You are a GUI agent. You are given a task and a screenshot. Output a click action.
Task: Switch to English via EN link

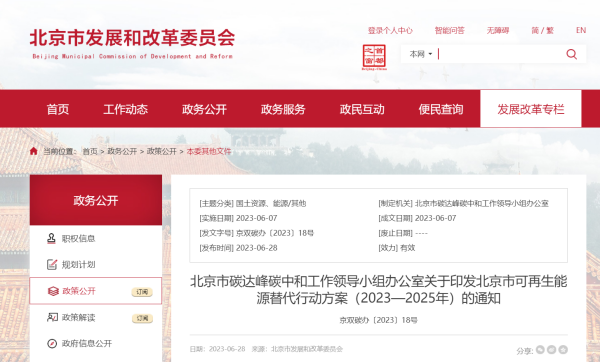581,30
